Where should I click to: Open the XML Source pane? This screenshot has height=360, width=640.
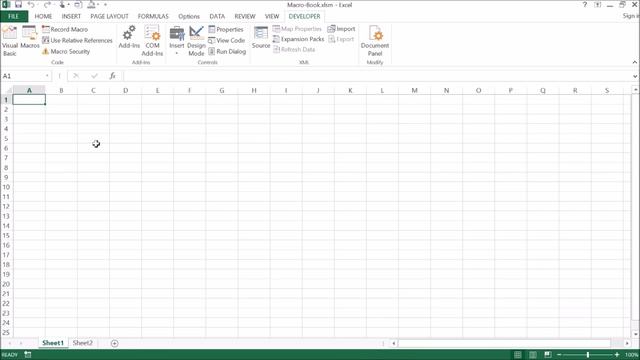(x=261, y=37)
